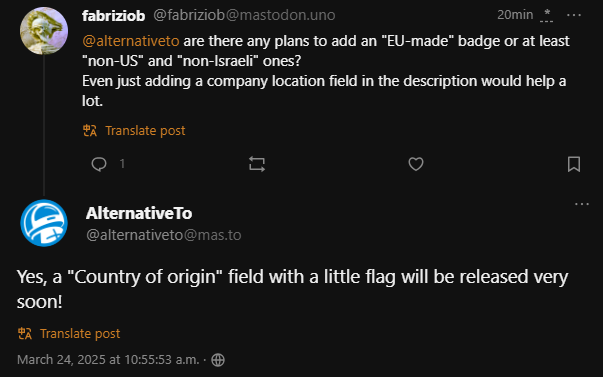Open the more options menu on fabriziob's post

click(574, 15)
